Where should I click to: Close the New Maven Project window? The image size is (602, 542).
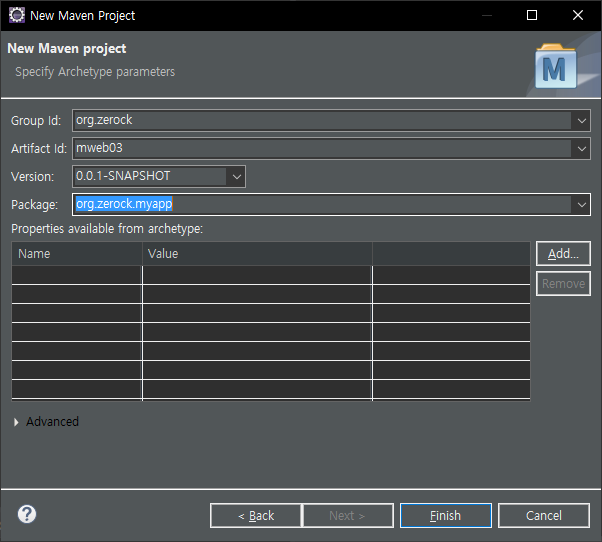[x=578, y=15]
